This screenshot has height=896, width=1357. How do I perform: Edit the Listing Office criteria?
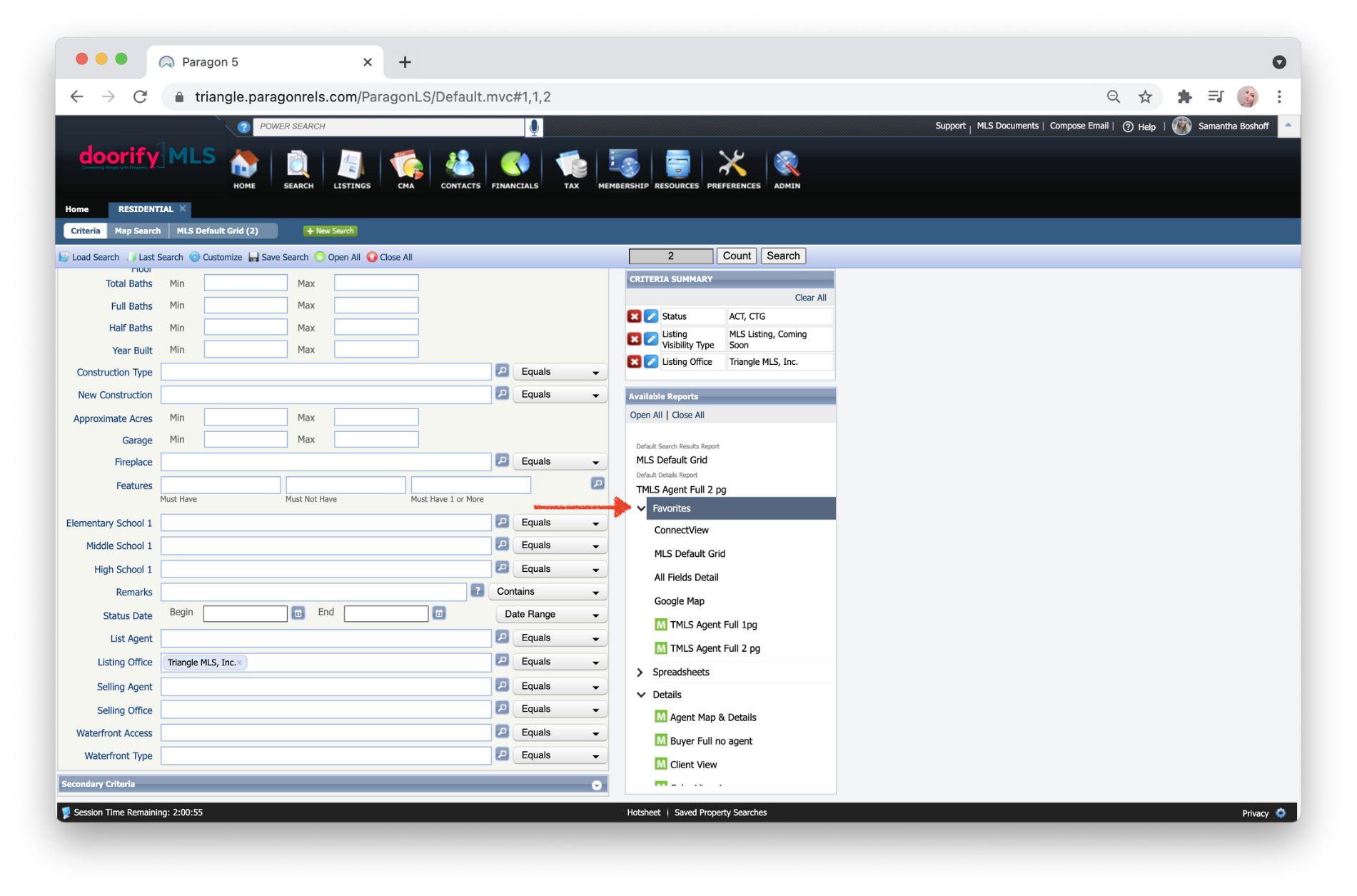651,362
